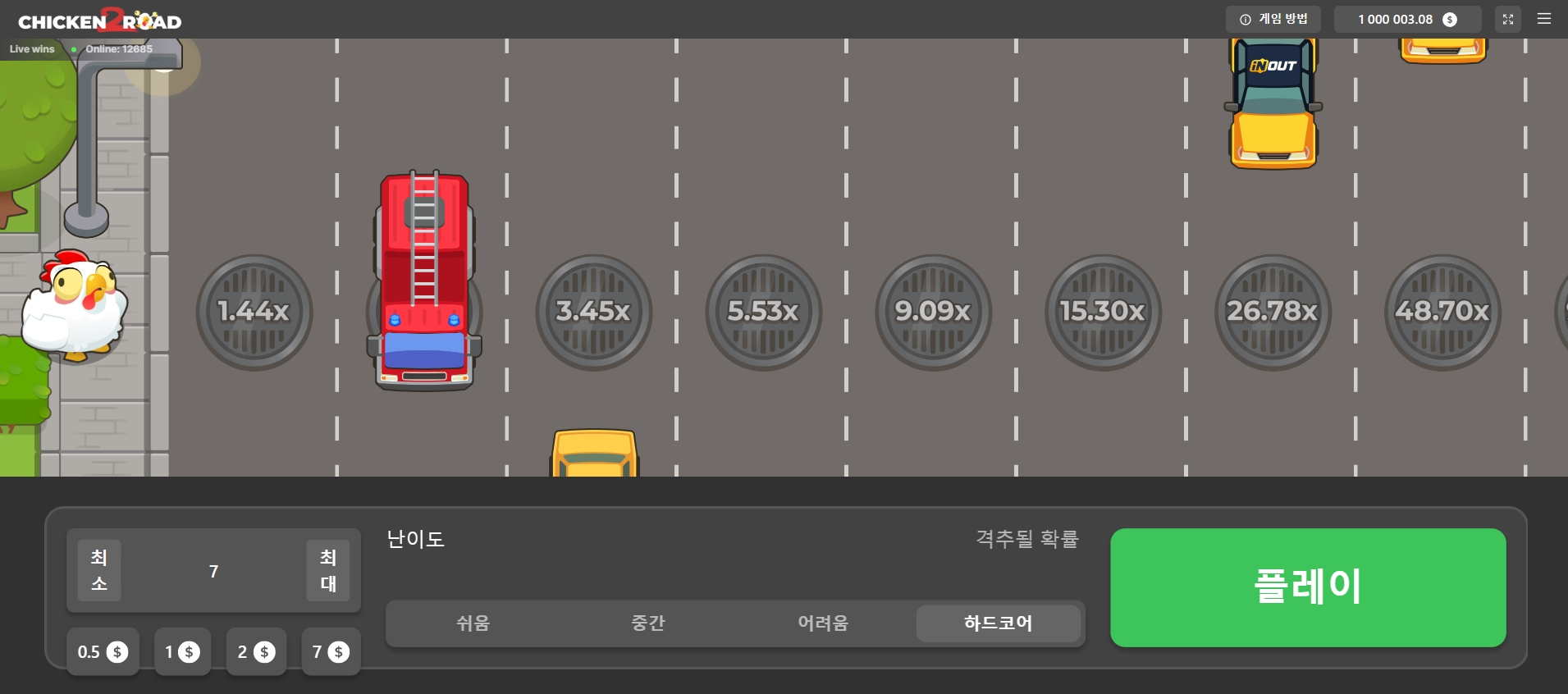
Task: Click the 15.30x manhole cover
Action: point(1103,312)
